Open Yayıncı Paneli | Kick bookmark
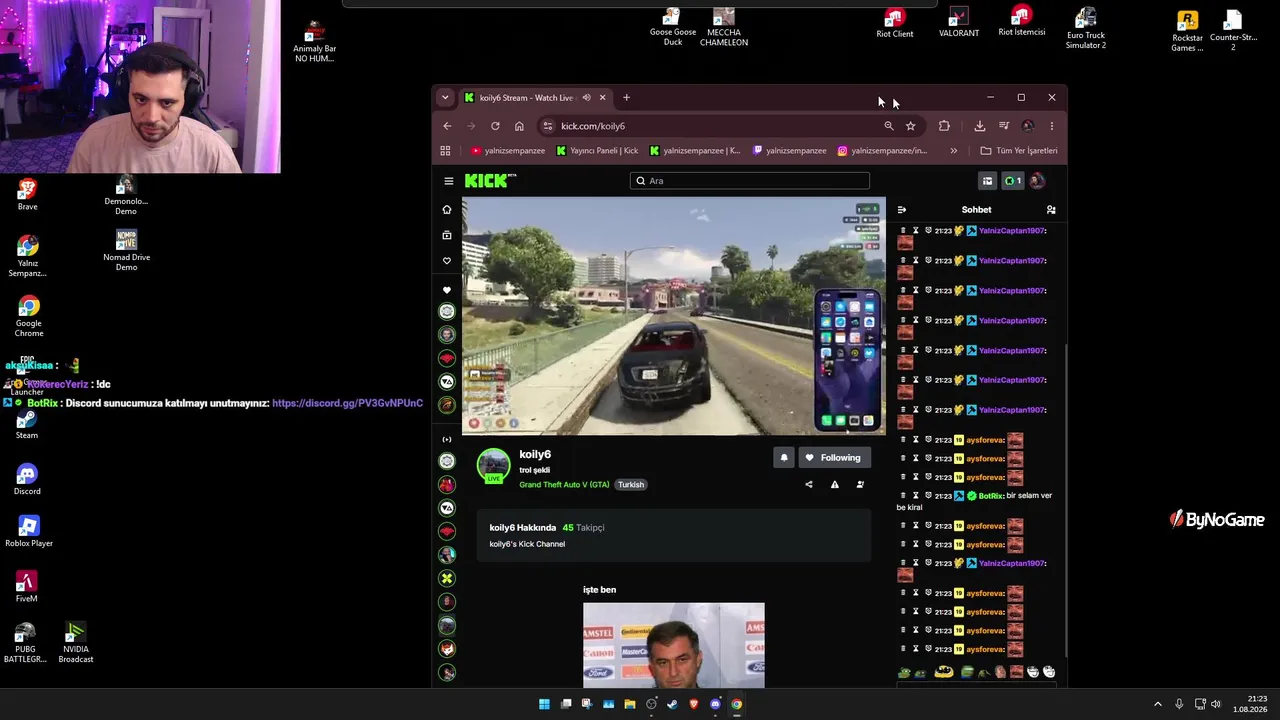This screenshot has height=720, width=1280. 597,151
